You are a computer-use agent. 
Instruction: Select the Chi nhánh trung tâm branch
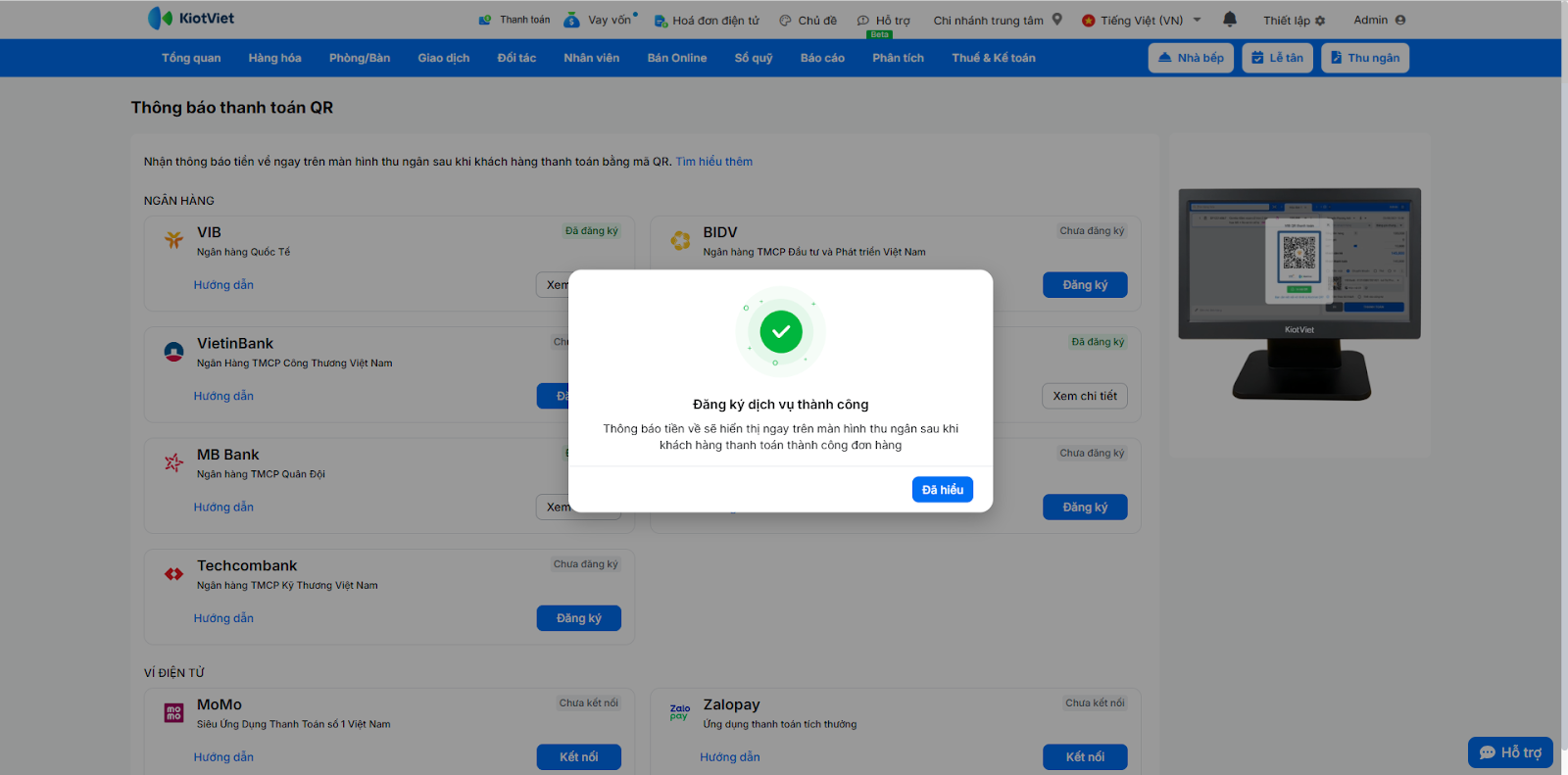(x=998, y=20)
